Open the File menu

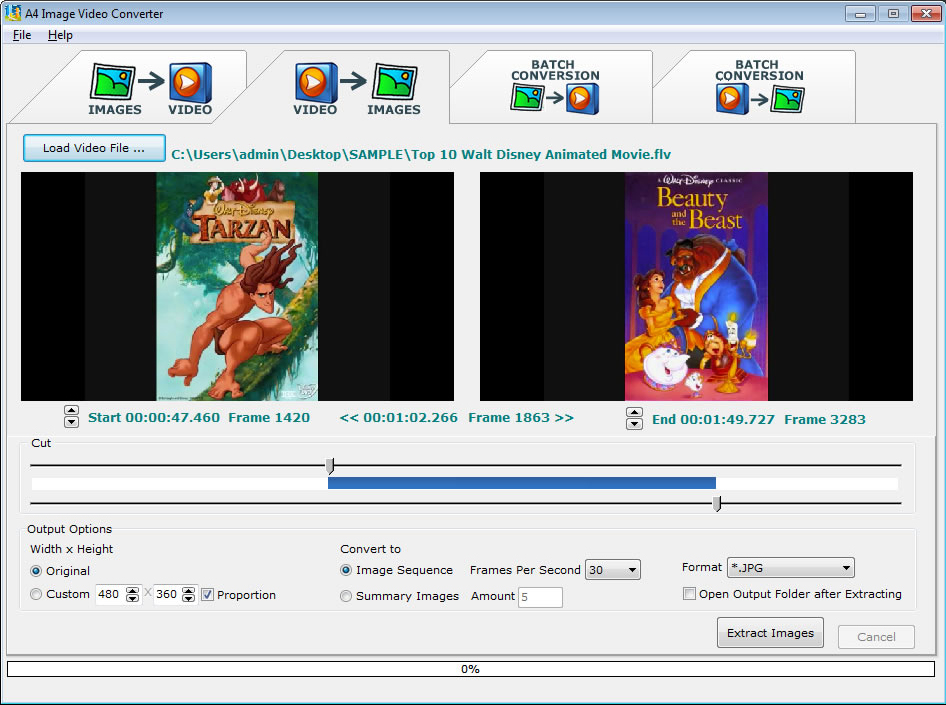(22, 35)
